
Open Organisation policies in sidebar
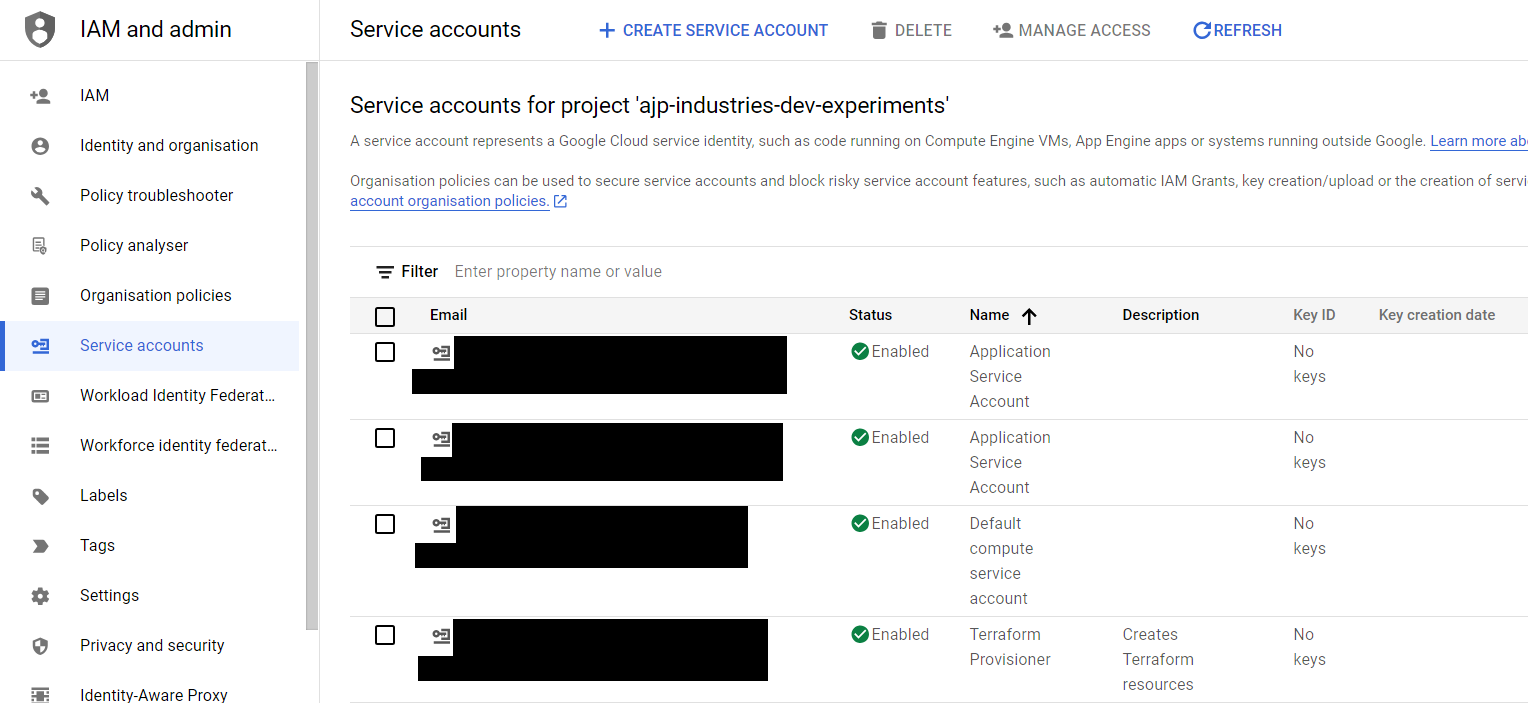(x=150, y=296)
